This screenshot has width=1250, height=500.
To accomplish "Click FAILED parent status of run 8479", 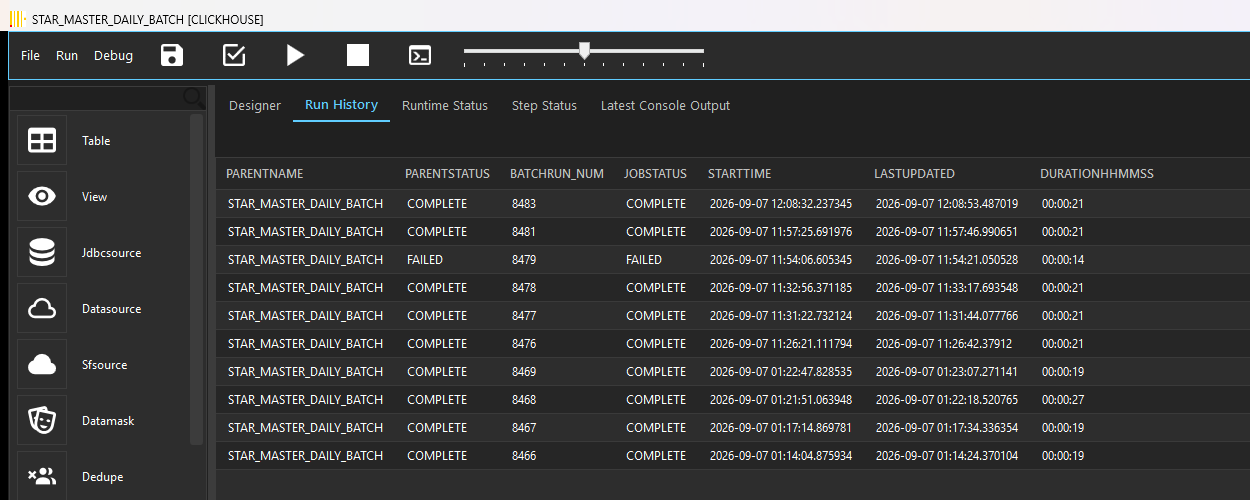I will pyautogui.click(x=425, y=260).
